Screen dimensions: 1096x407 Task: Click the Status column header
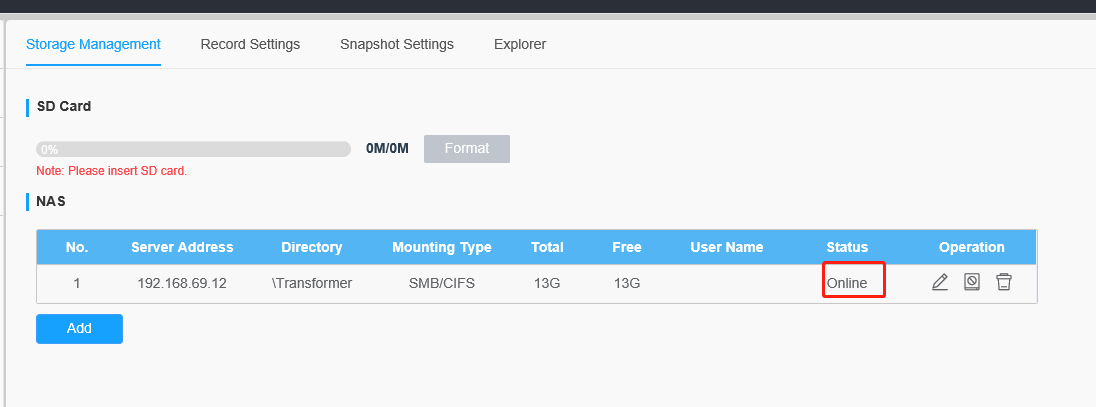847,247
